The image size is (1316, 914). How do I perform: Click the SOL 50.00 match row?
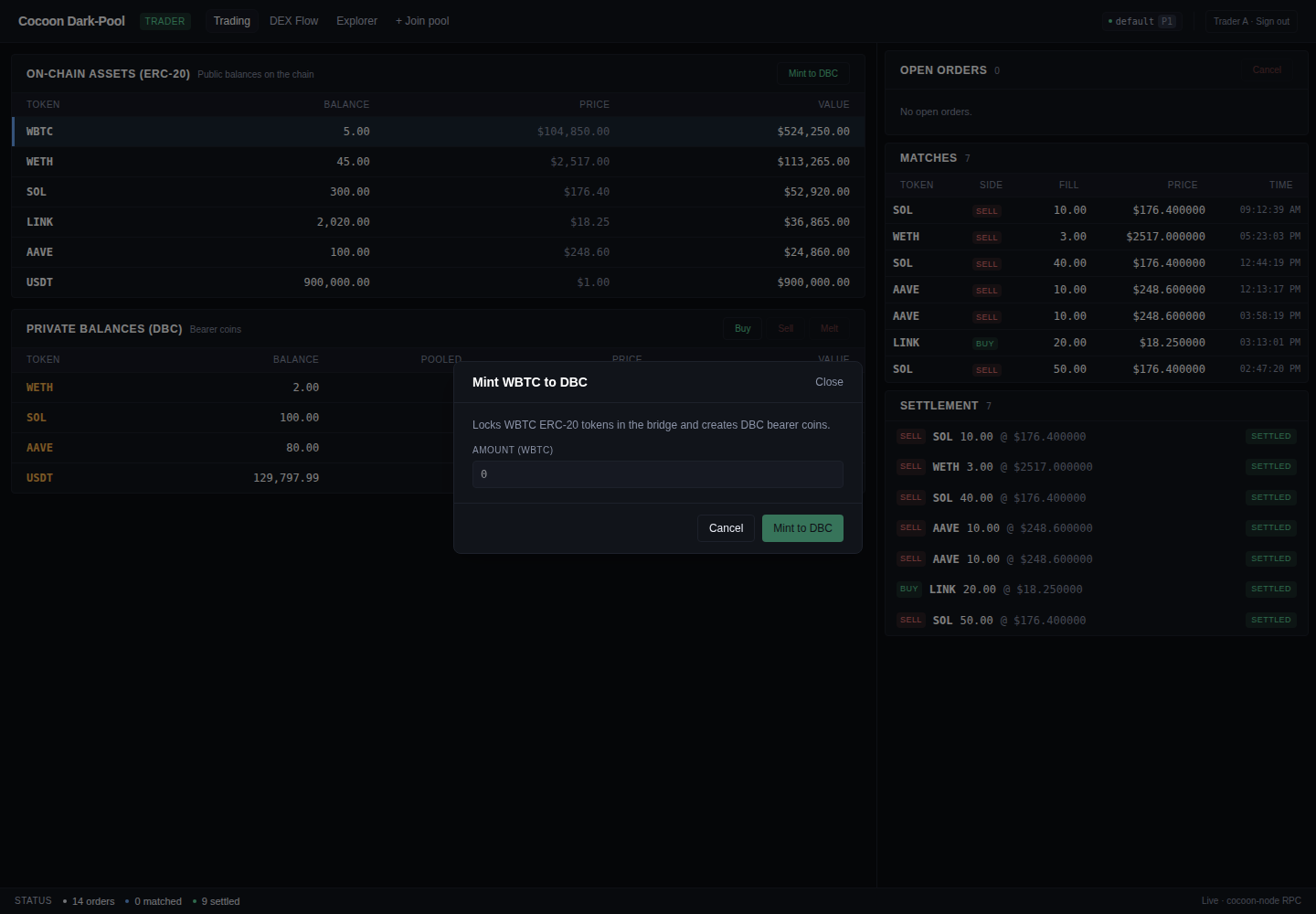[1097, 369]
